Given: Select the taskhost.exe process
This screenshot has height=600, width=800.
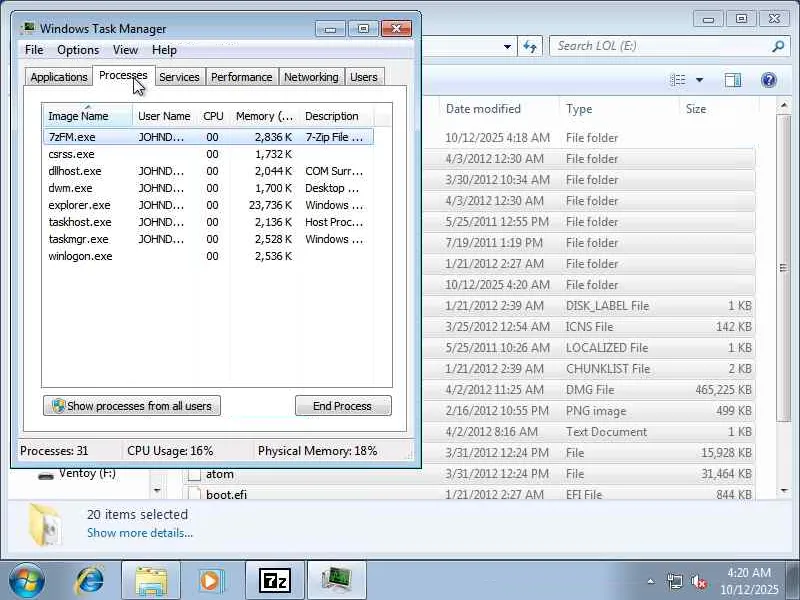Looking at the screenshot, I should (x=209, y=222).
